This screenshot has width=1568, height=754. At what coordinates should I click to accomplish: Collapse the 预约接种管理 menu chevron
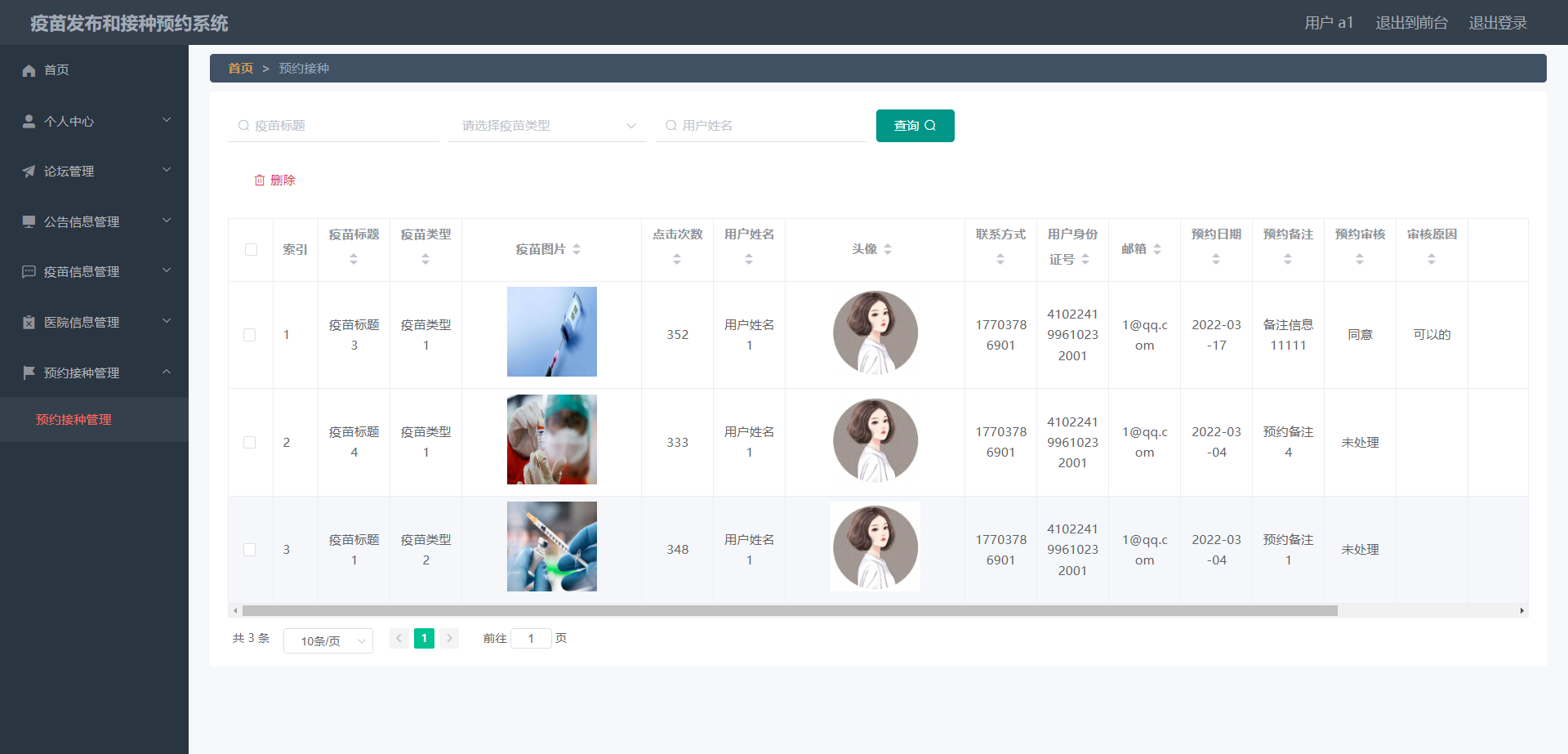(x=167, y=372)
